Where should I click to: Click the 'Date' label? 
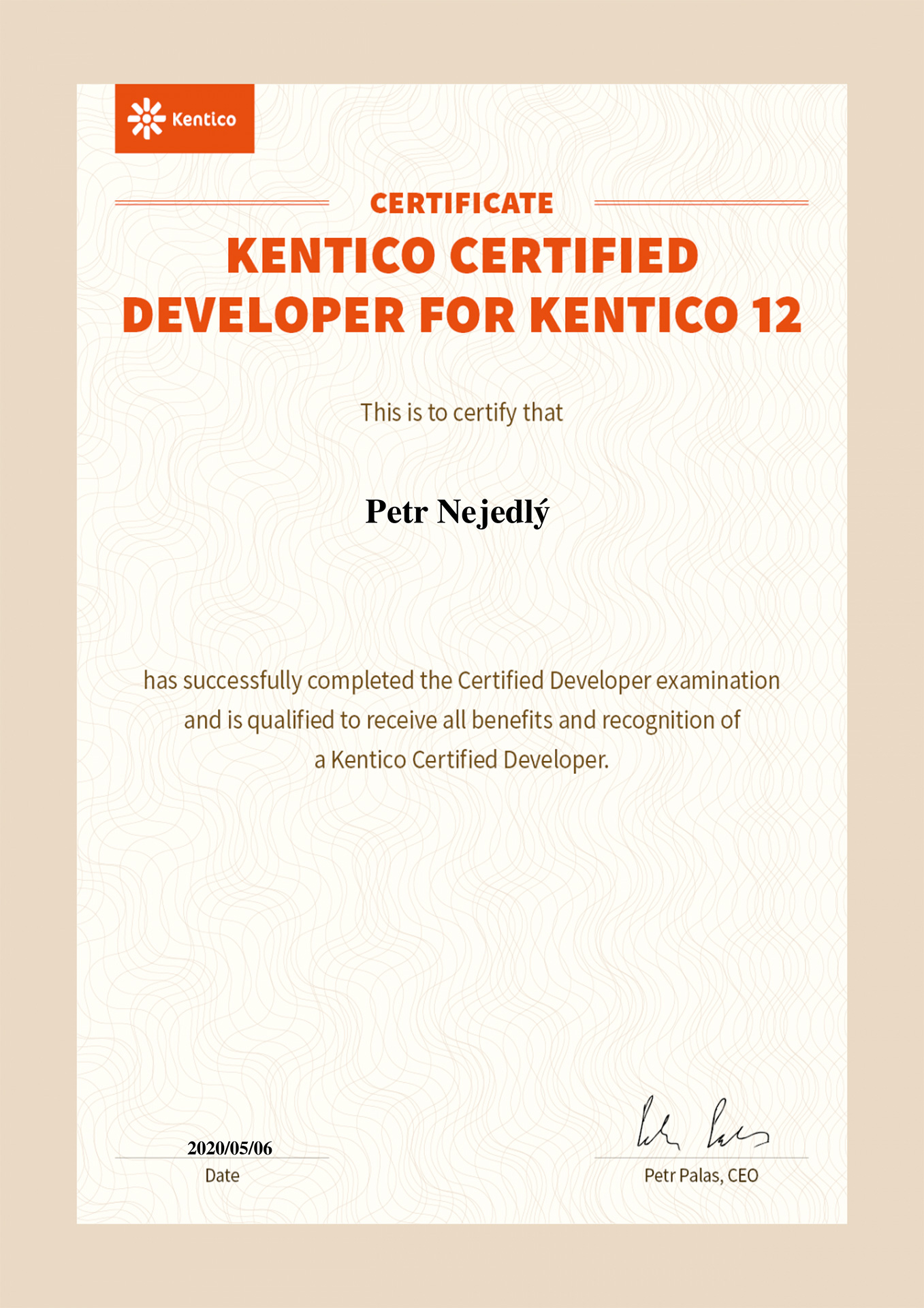tap(222, 1176)
